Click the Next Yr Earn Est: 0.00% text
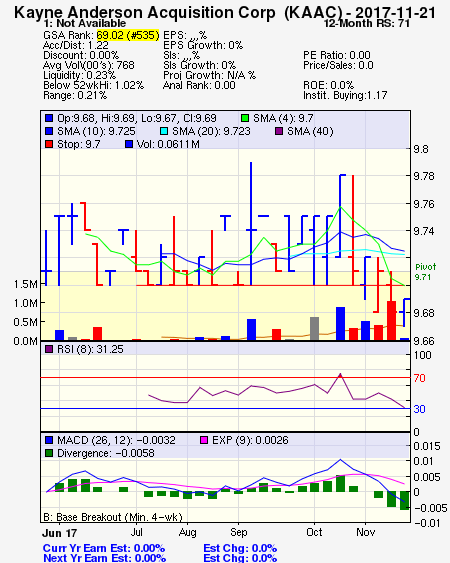 104,558
